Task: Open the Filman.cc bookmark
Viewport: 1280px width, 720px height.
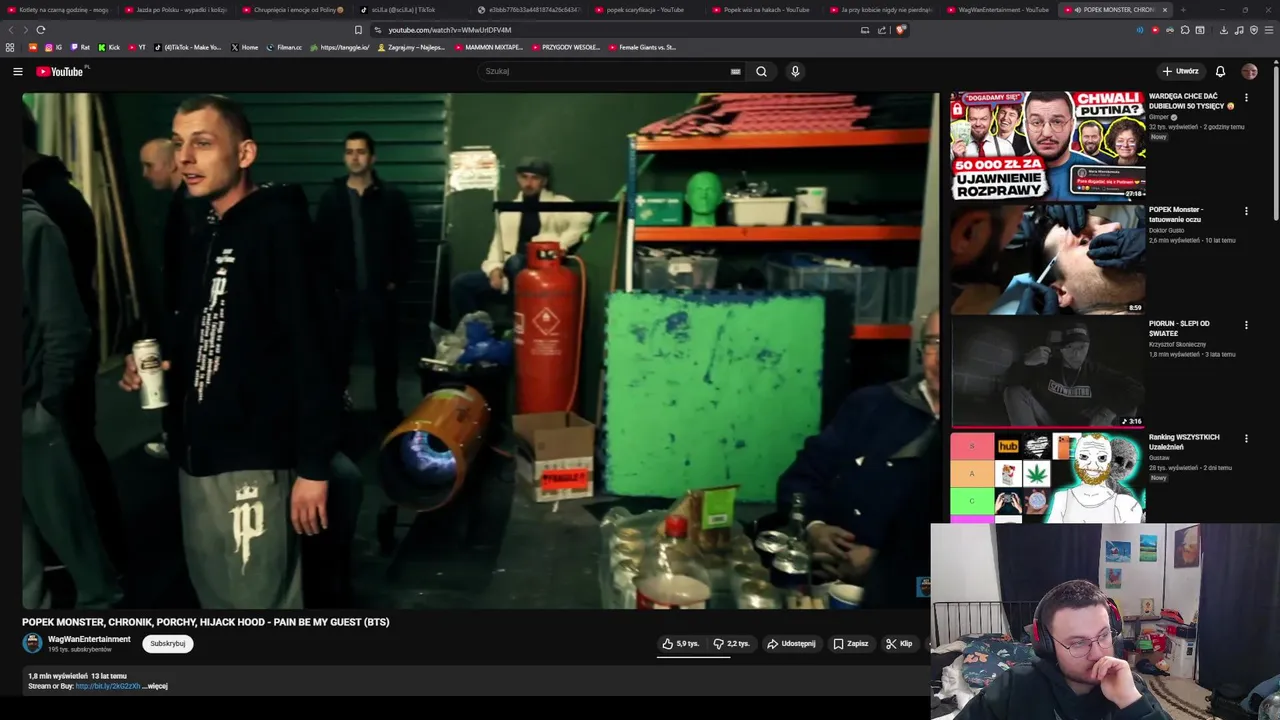Action: pos(284,47)
